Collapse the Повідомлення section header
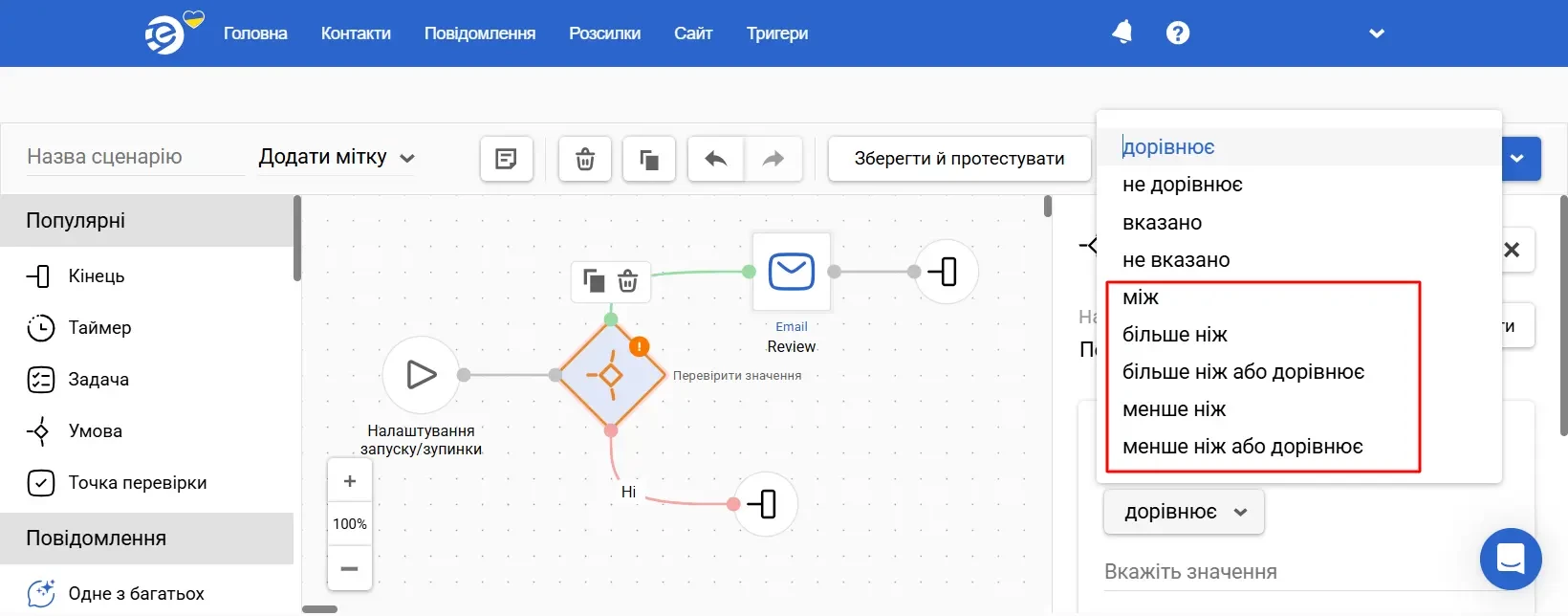The width and height of the screenshot is (1568, 616). point(146,539)
